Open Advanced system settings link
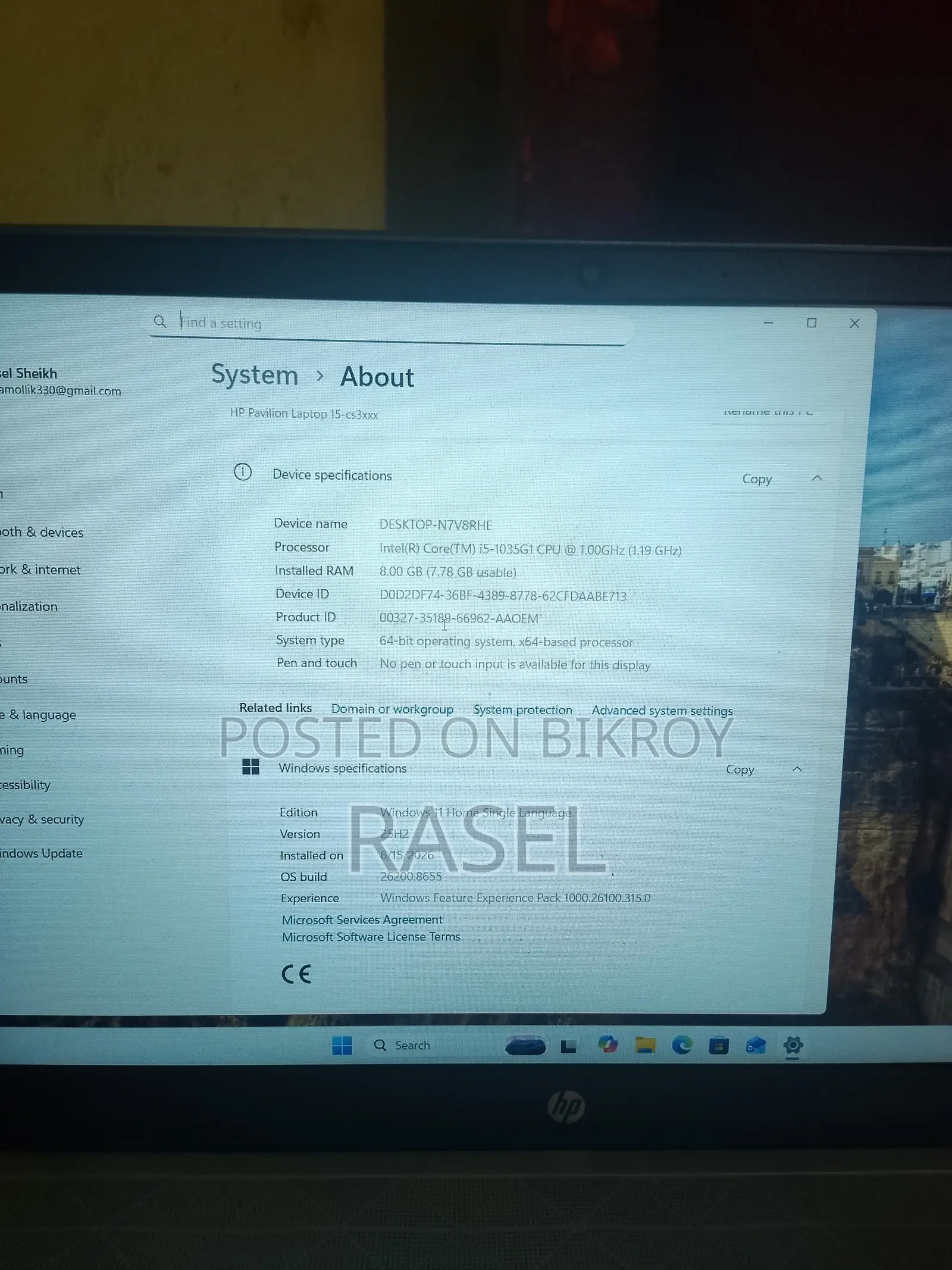The image size is (952, 1270). point(662,711)
